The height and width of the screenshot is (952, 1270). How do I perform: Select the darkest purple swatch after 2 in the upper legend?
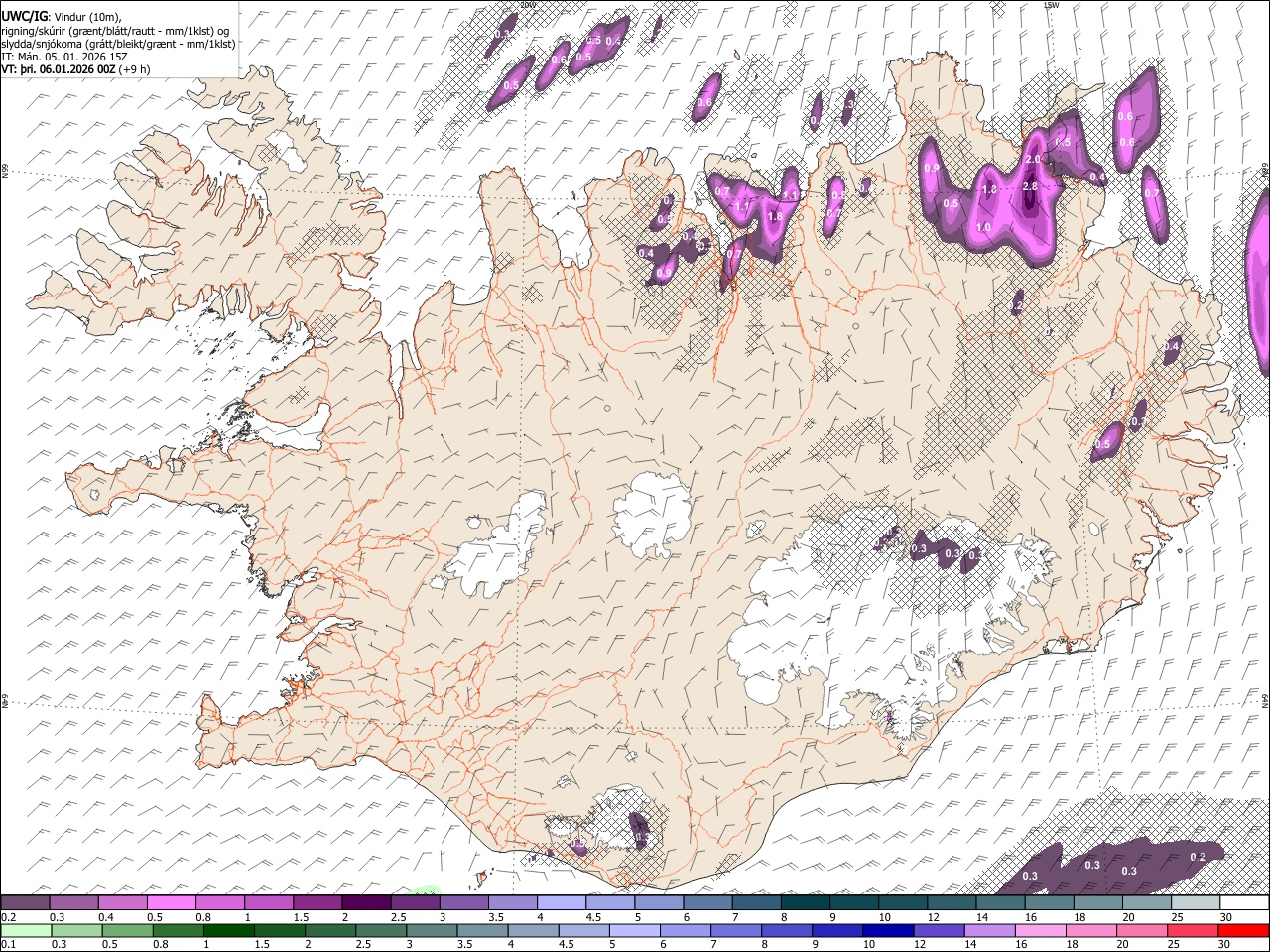coord(366,902)
